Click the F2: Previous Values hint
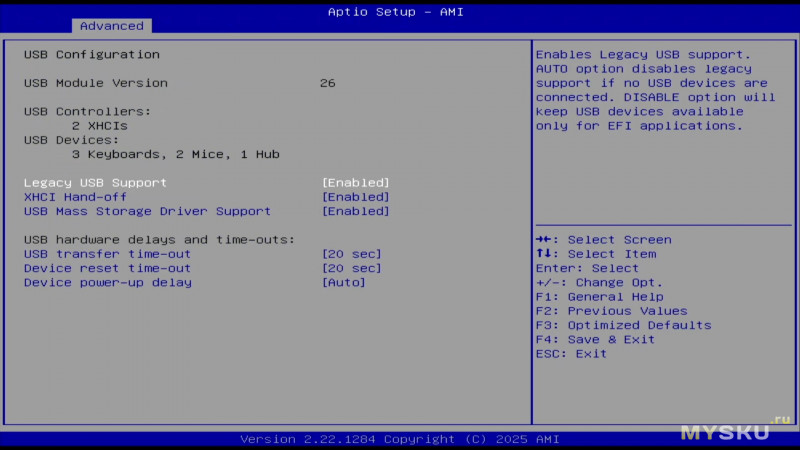The height and width of the screenshot is (450, 800). tap(612, 311)
